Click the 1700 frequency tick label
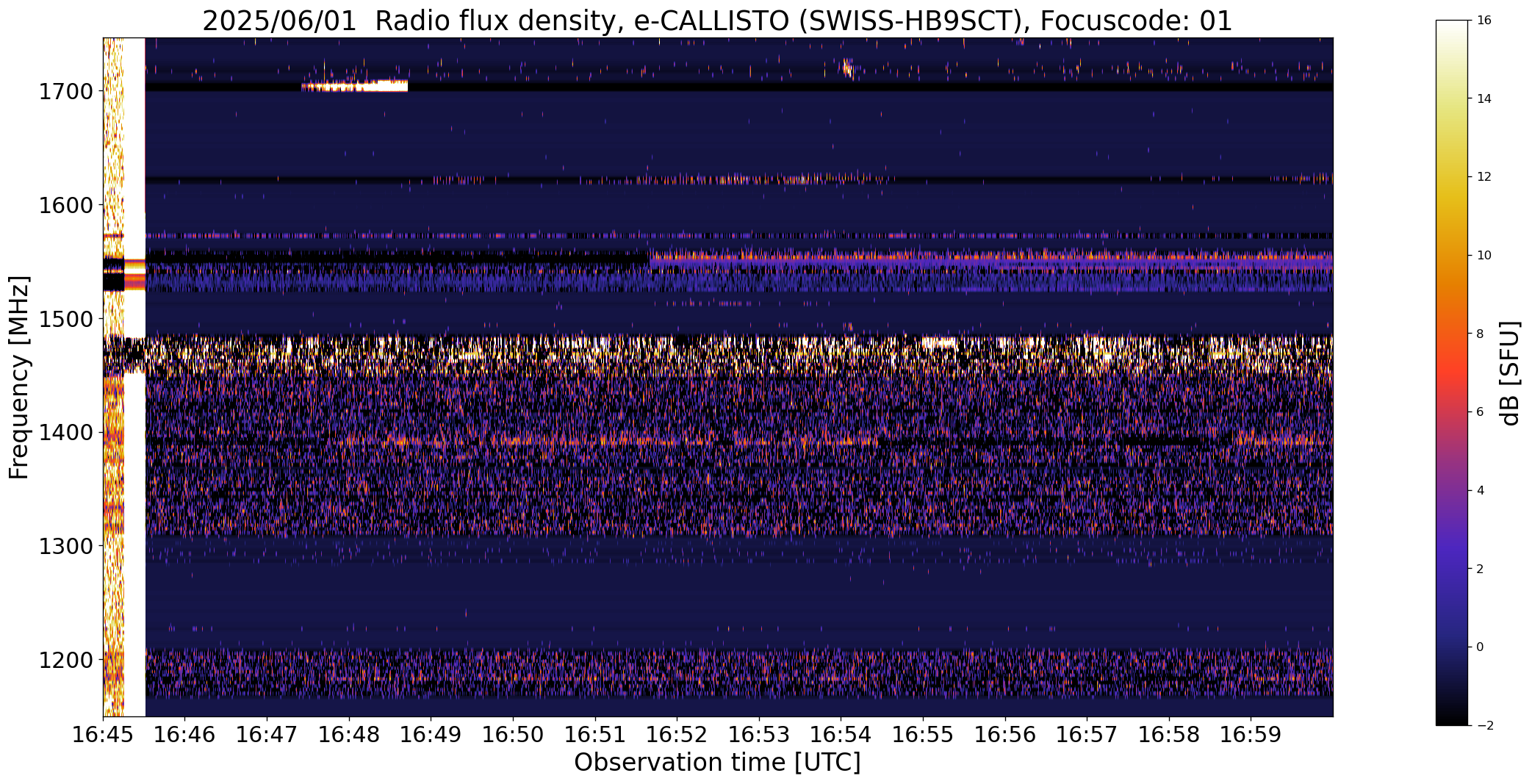 click(x=65, y=92)
